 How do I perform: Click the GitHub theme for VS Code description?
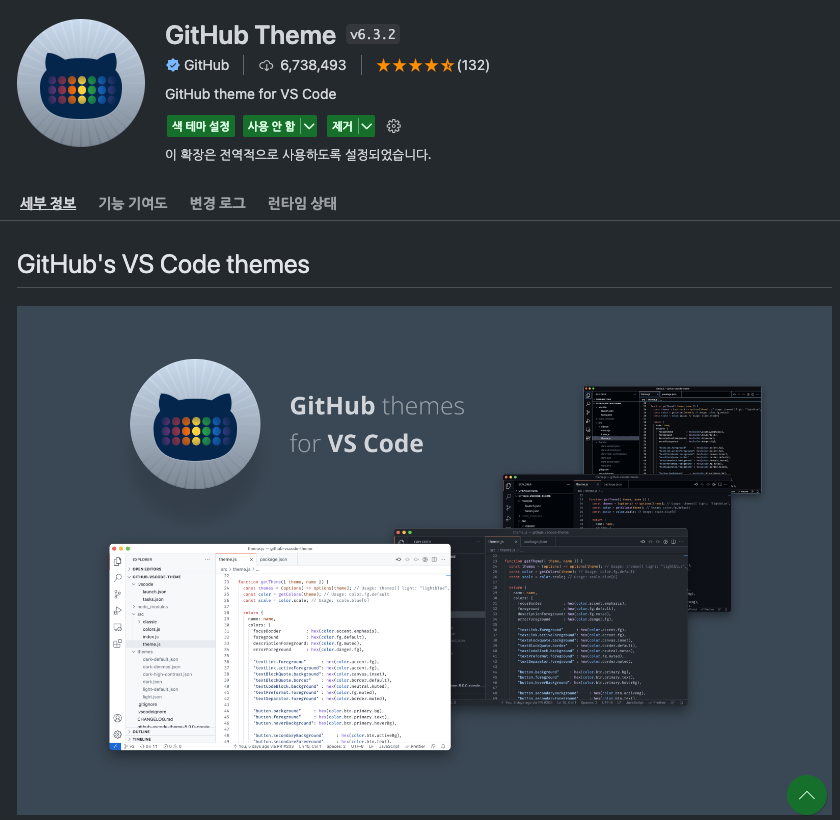tap(251, 94)
